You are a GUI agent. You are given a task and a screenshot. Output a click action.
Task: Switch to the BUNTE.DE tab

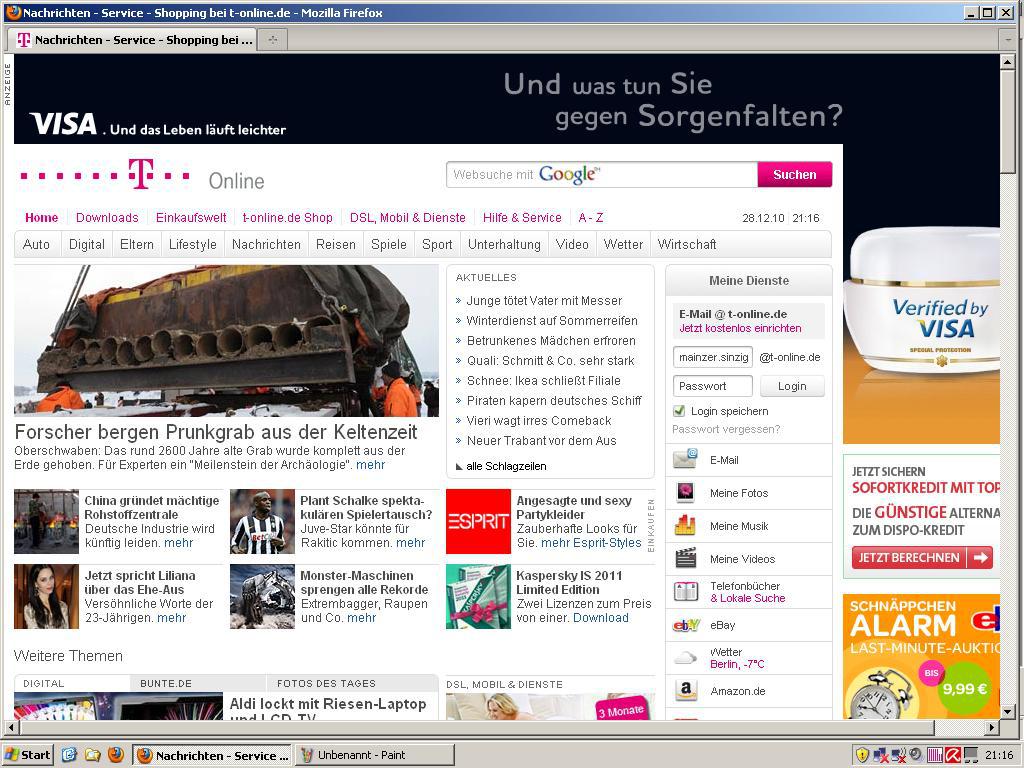coord(166,683)
